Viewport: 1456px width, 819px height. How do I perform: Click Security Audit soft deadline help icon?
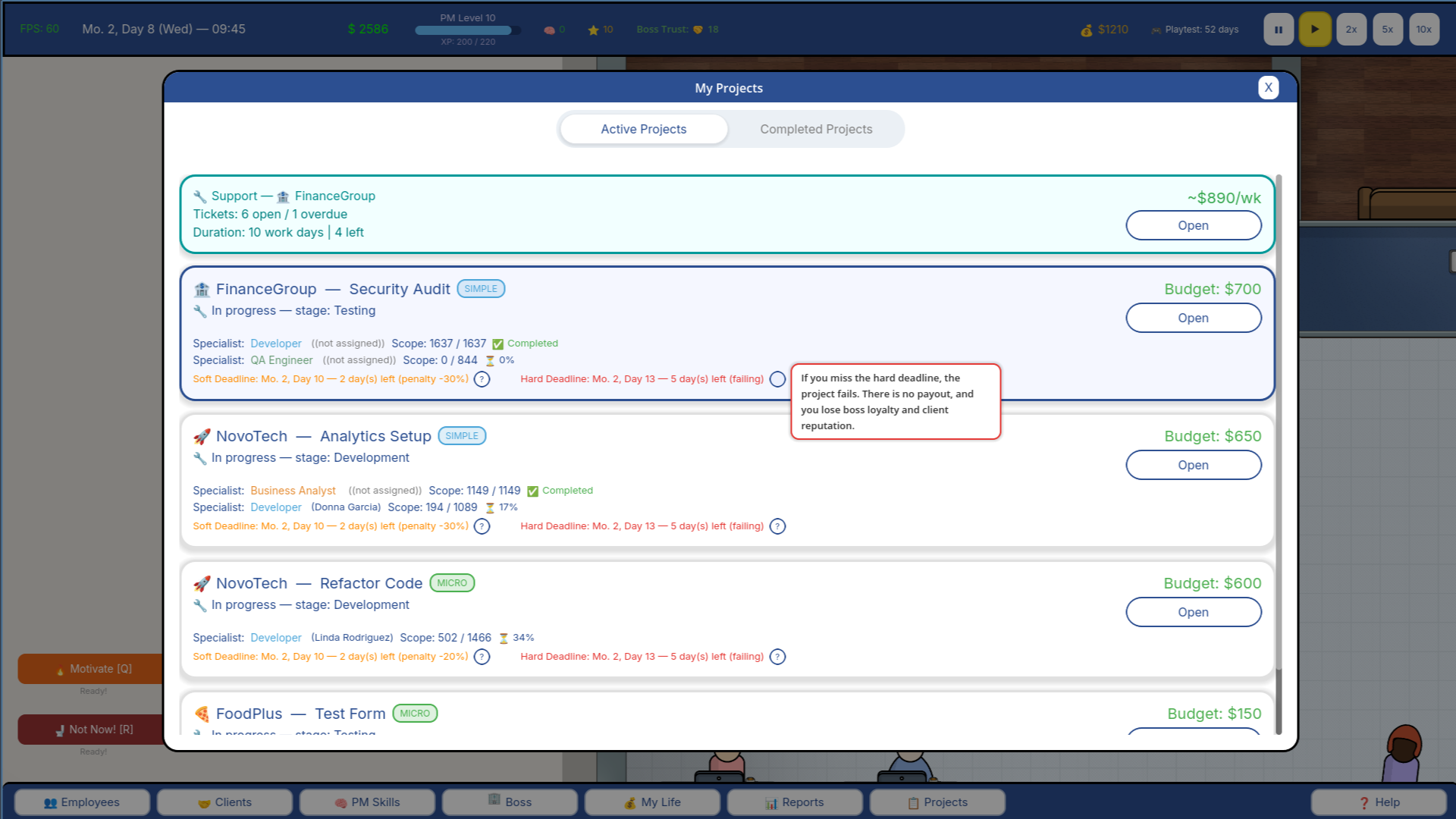pyautogui.click(x=482, y=379)
